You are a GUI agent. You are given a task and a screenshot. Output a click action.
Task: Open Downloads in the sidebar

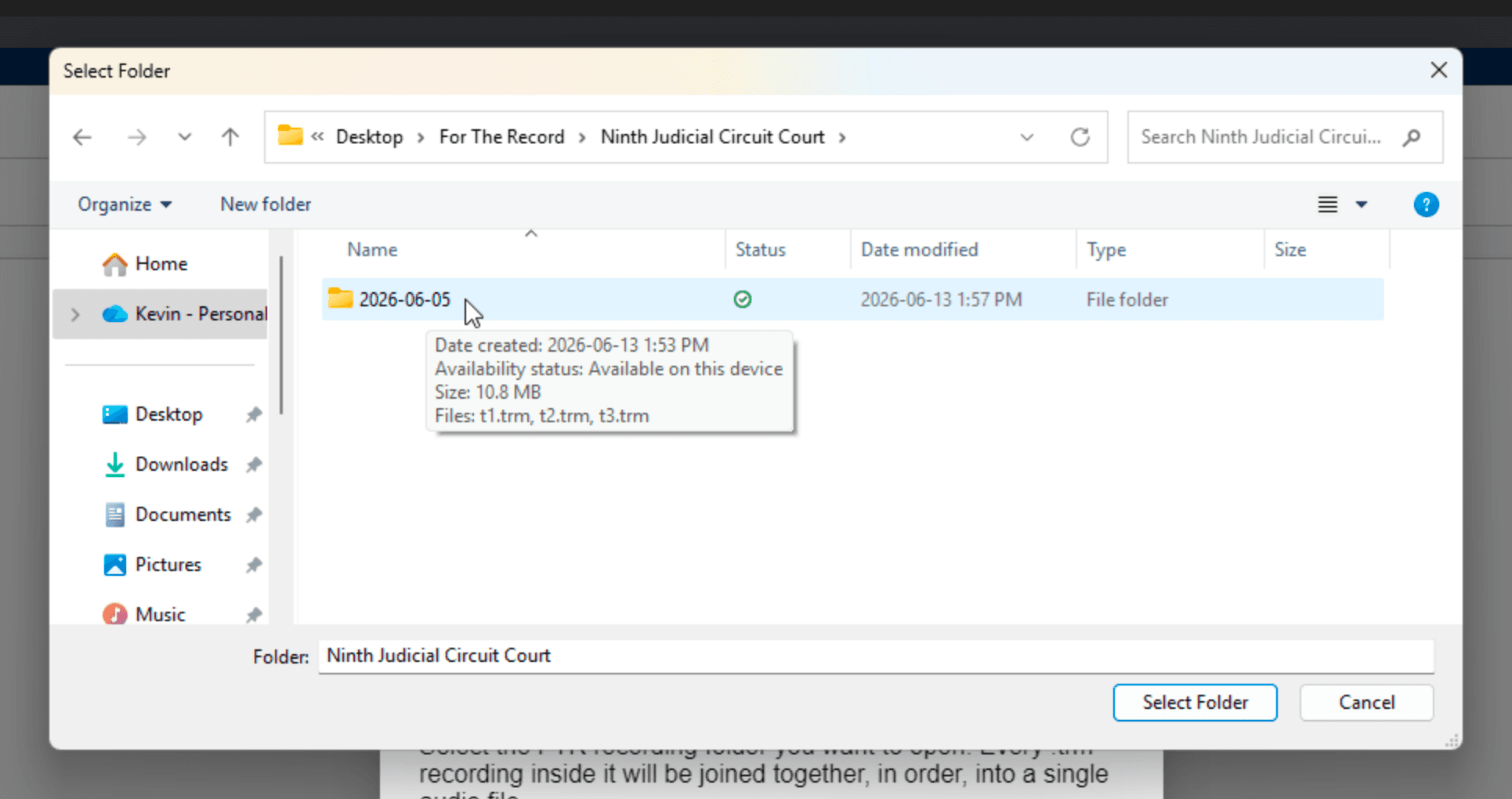tap(182, 465)
